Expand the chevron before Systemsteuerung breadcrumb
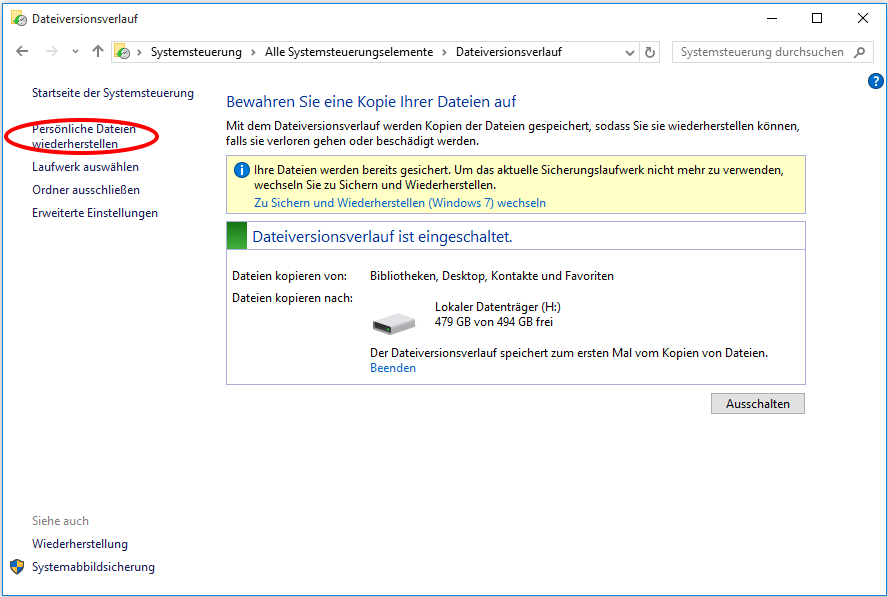 [139, 53]
